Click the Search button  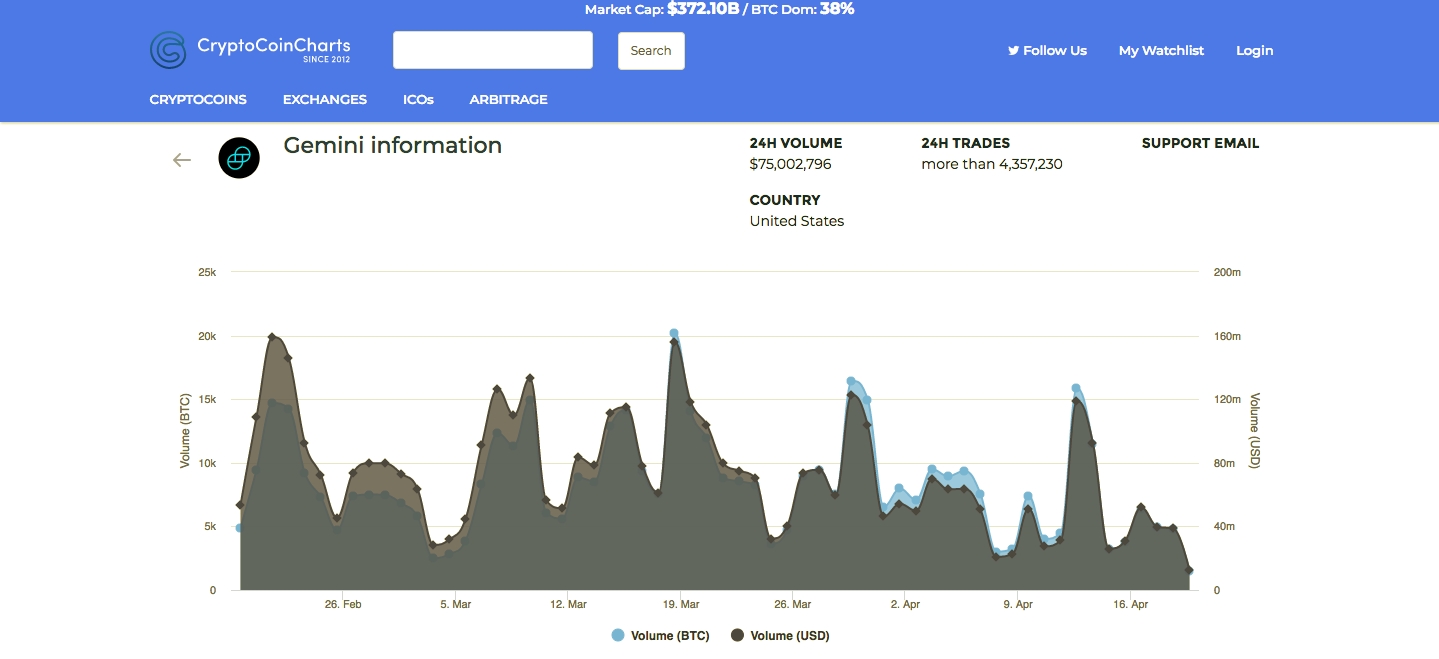[651, 51]
